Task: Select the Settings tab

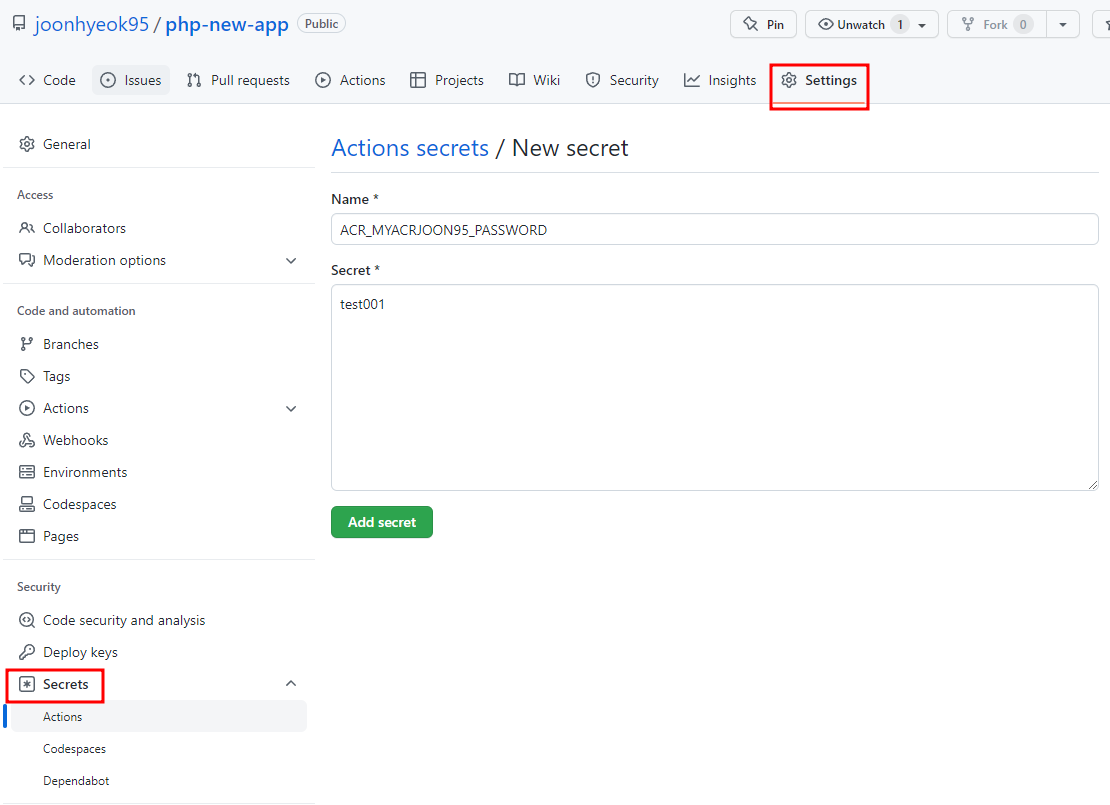Action: tap(819, 80)
